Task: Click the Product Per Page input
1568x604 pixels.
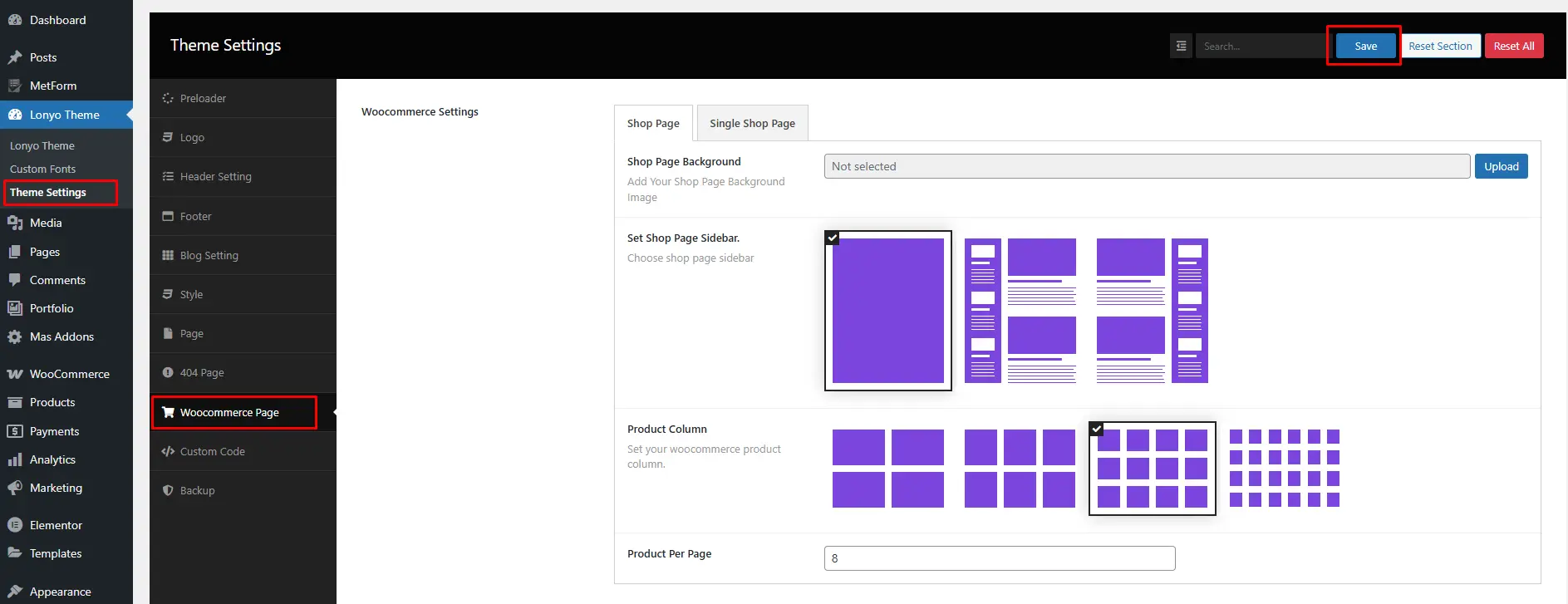Action: click(1000, 558)
